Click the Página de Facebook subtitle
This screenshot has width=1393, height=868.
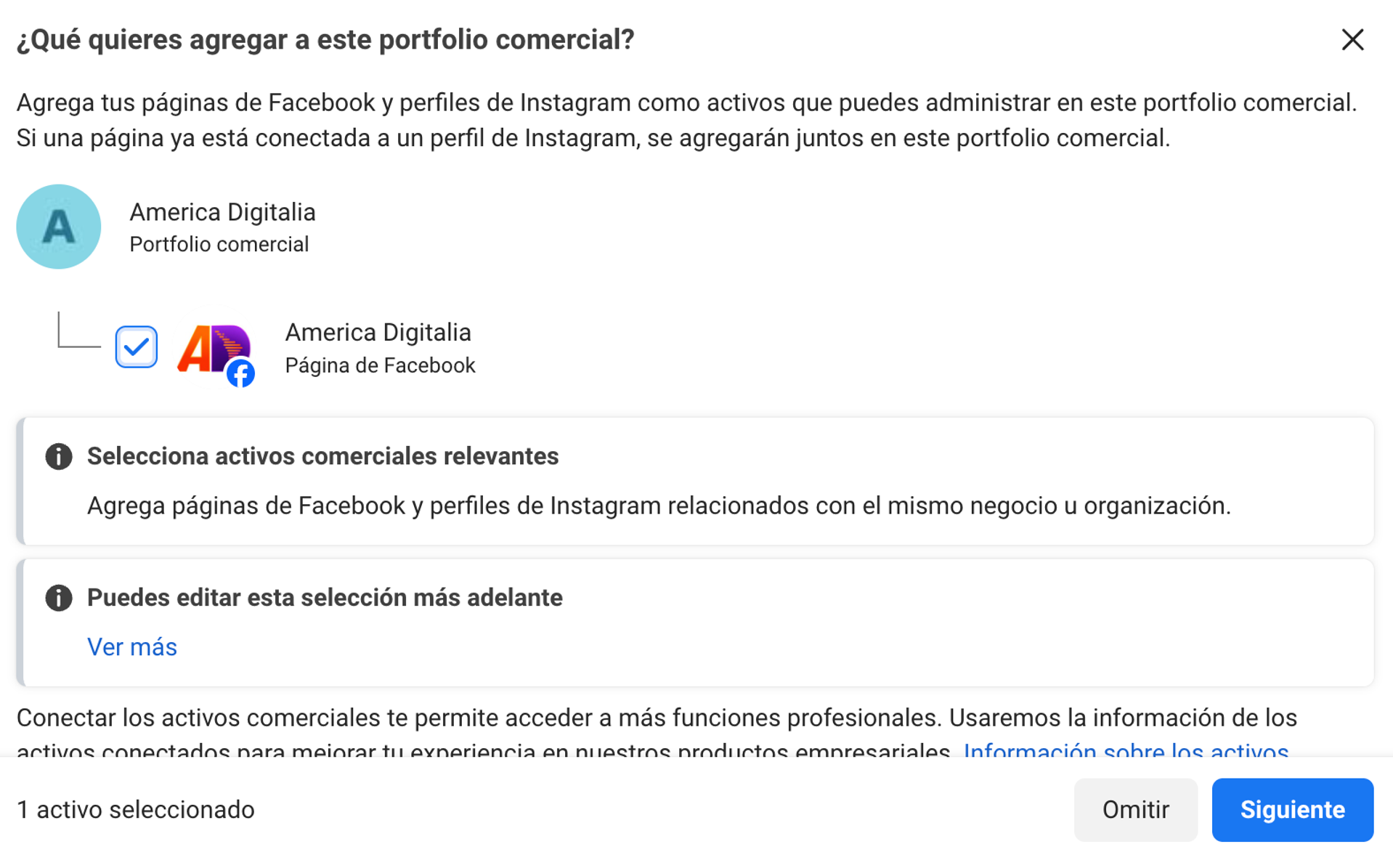click(x=380, y=365)
